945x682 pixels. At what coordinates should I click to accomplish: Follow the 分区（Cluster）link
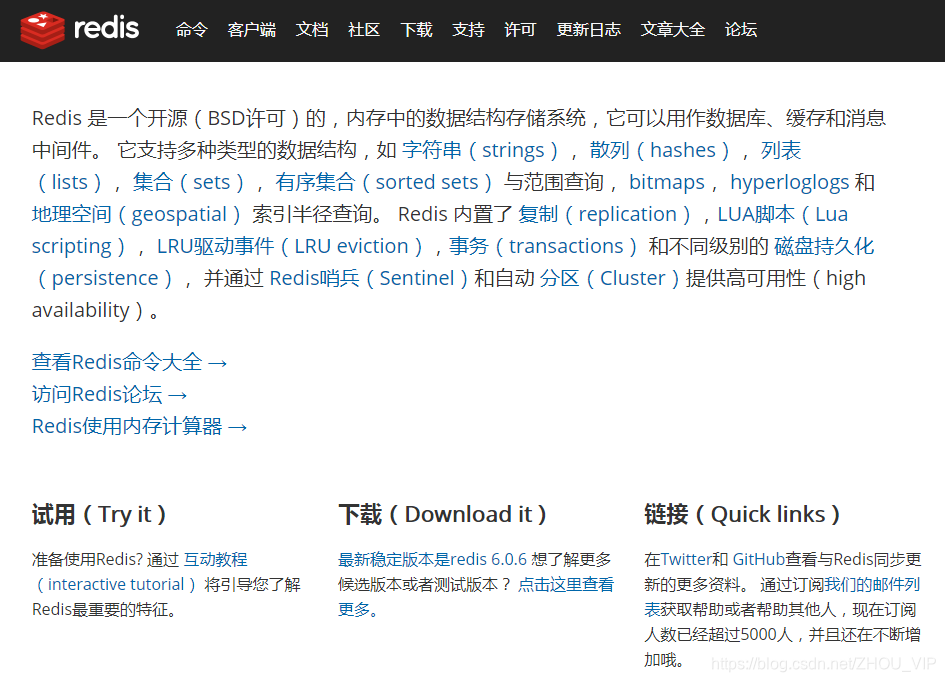click(x=609, y=278)
